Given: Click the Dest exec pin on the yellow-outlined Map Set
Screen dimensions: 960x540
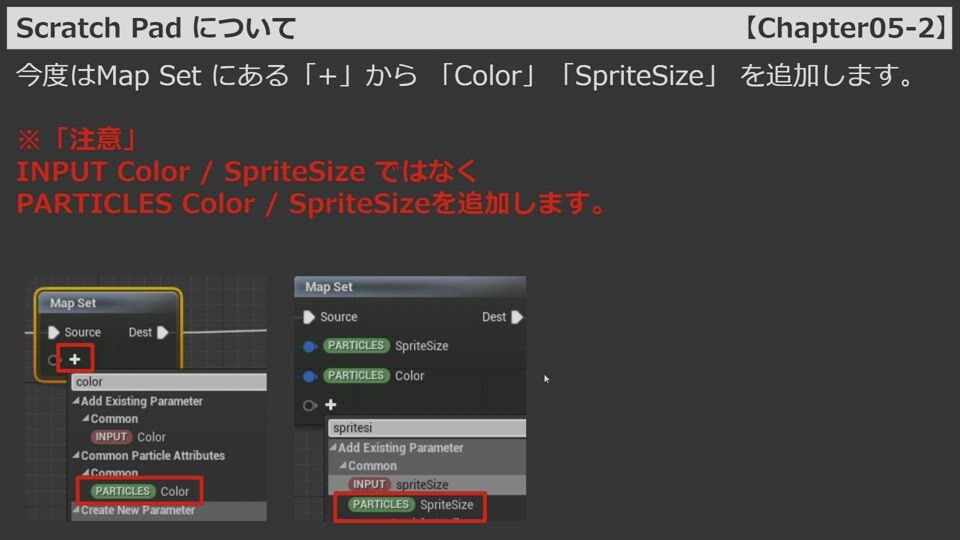Looking at the screenshot, I should tap(162, 332).
